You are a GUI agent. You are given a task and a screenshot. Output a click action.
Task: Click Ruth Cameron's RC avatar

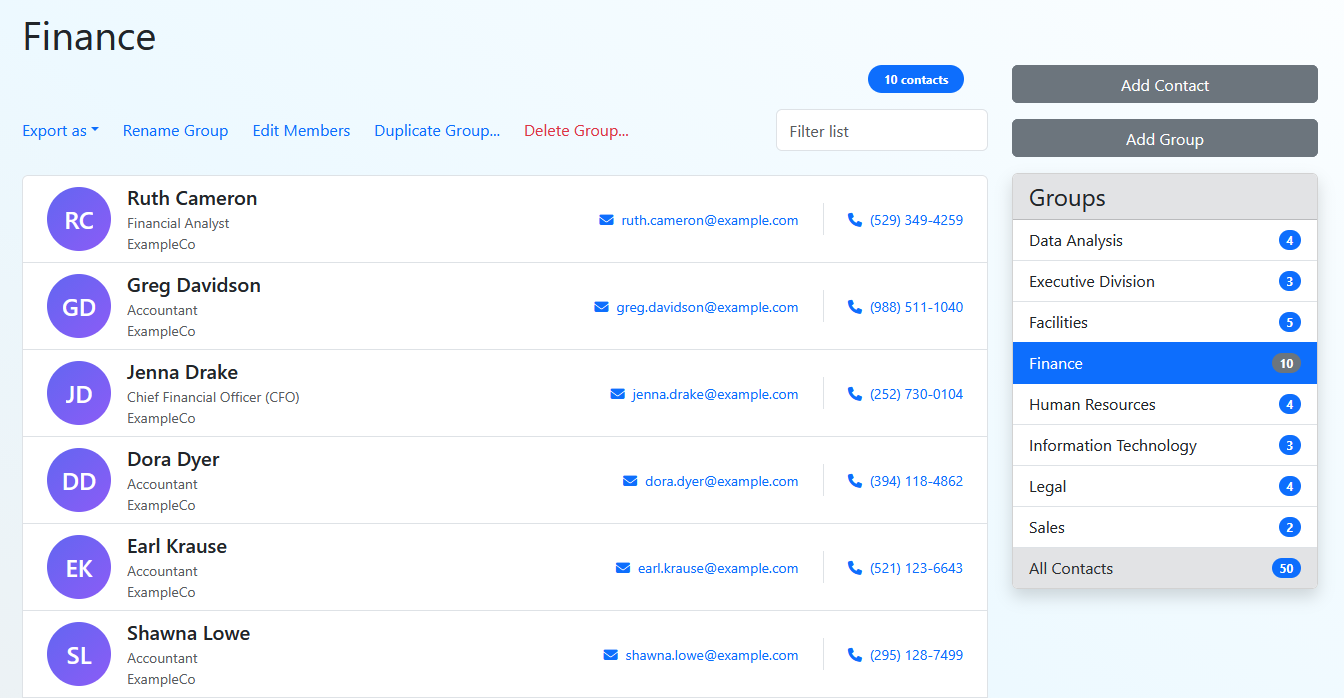[x=79, y=219]
